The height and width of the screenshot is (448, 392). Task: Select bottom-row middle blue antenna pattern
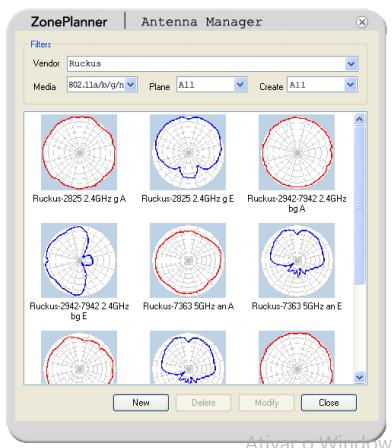click(x=188, y=357)
